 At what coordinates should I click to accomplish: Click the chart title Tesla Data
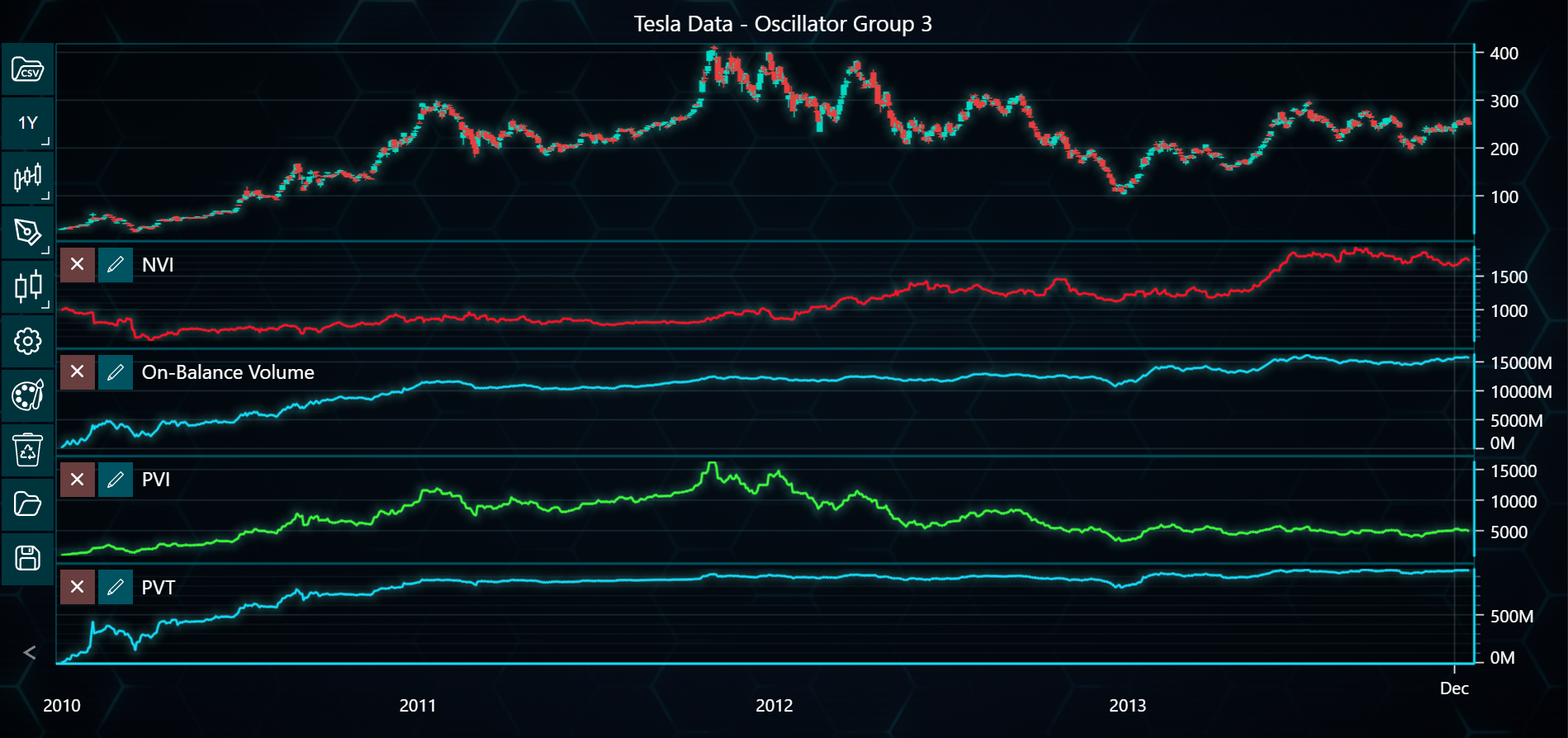[783, 24]
